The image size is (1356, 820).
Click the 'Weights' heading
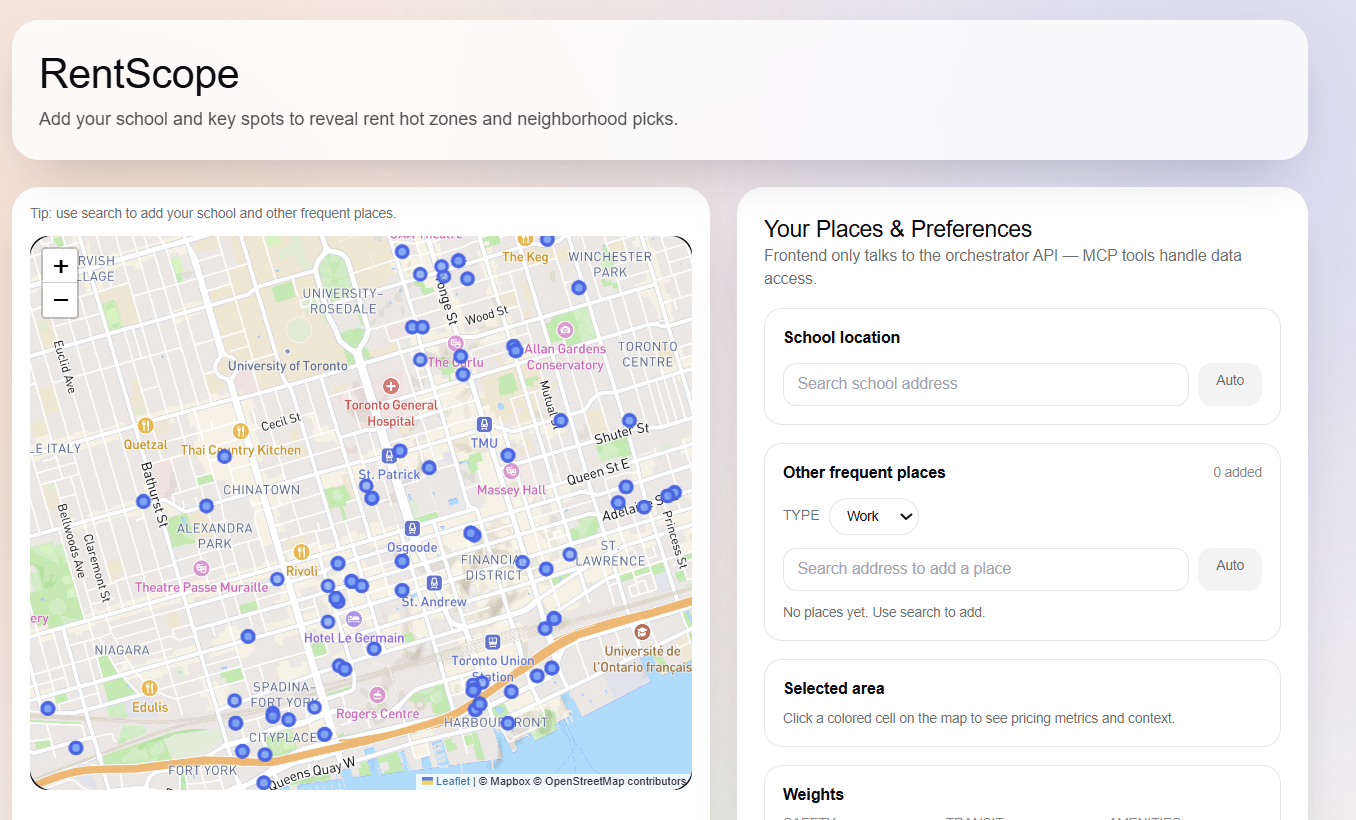pos(814,794)
